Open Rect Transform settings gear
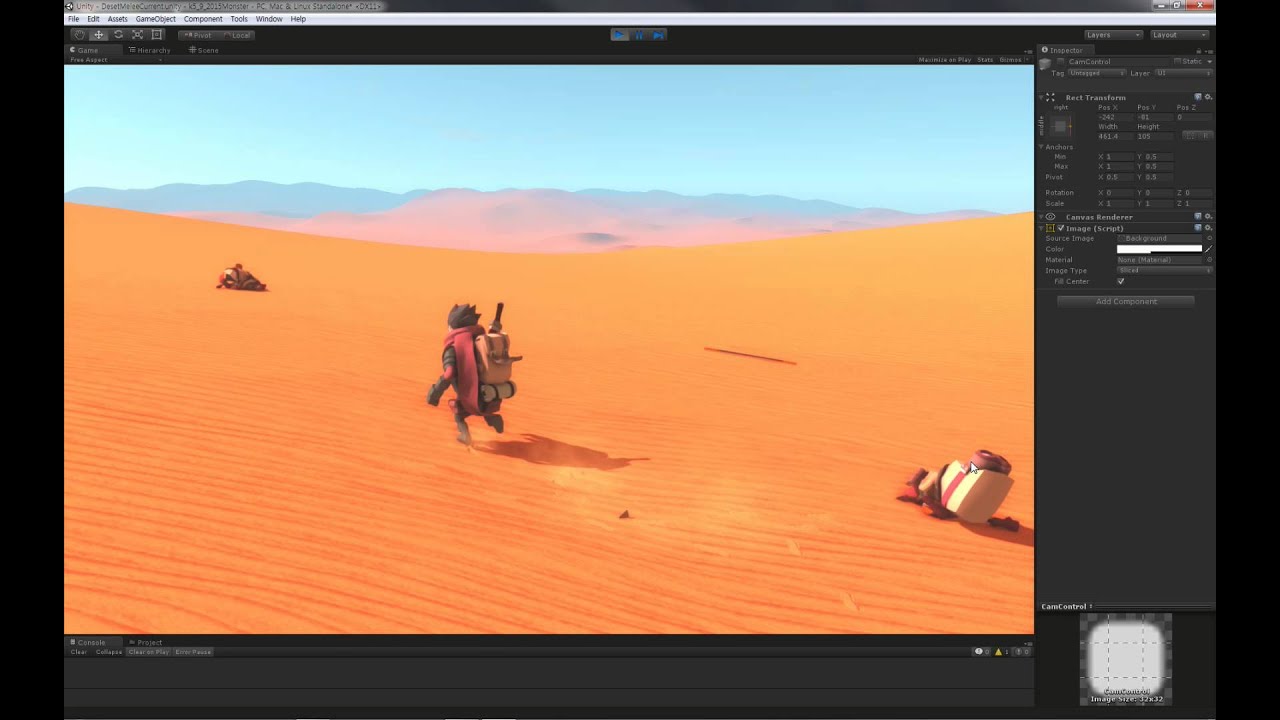This screenshot has width=1280, height=720. [1208, 98]
